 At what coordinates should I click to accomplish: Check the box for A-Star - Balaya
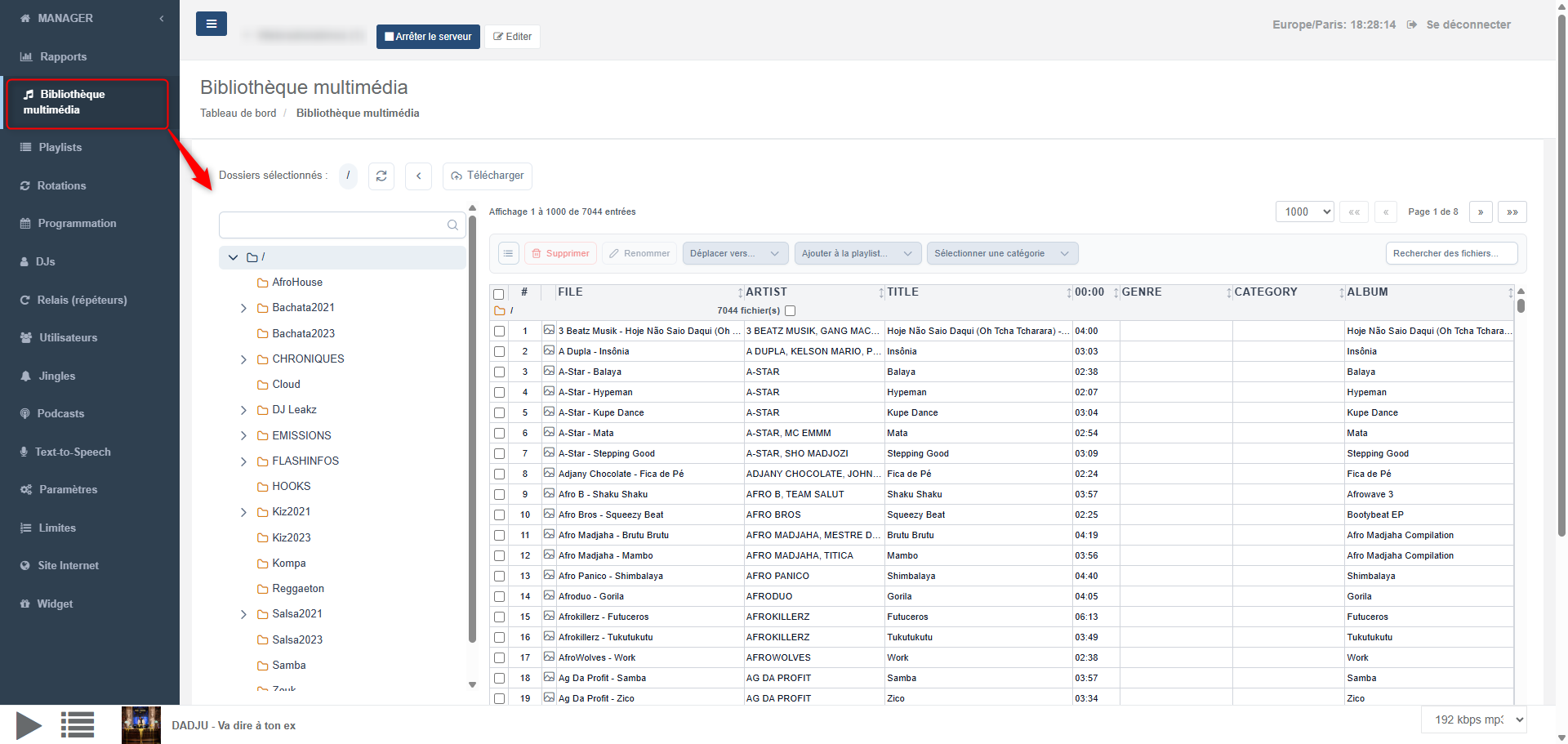coord(499,372)
